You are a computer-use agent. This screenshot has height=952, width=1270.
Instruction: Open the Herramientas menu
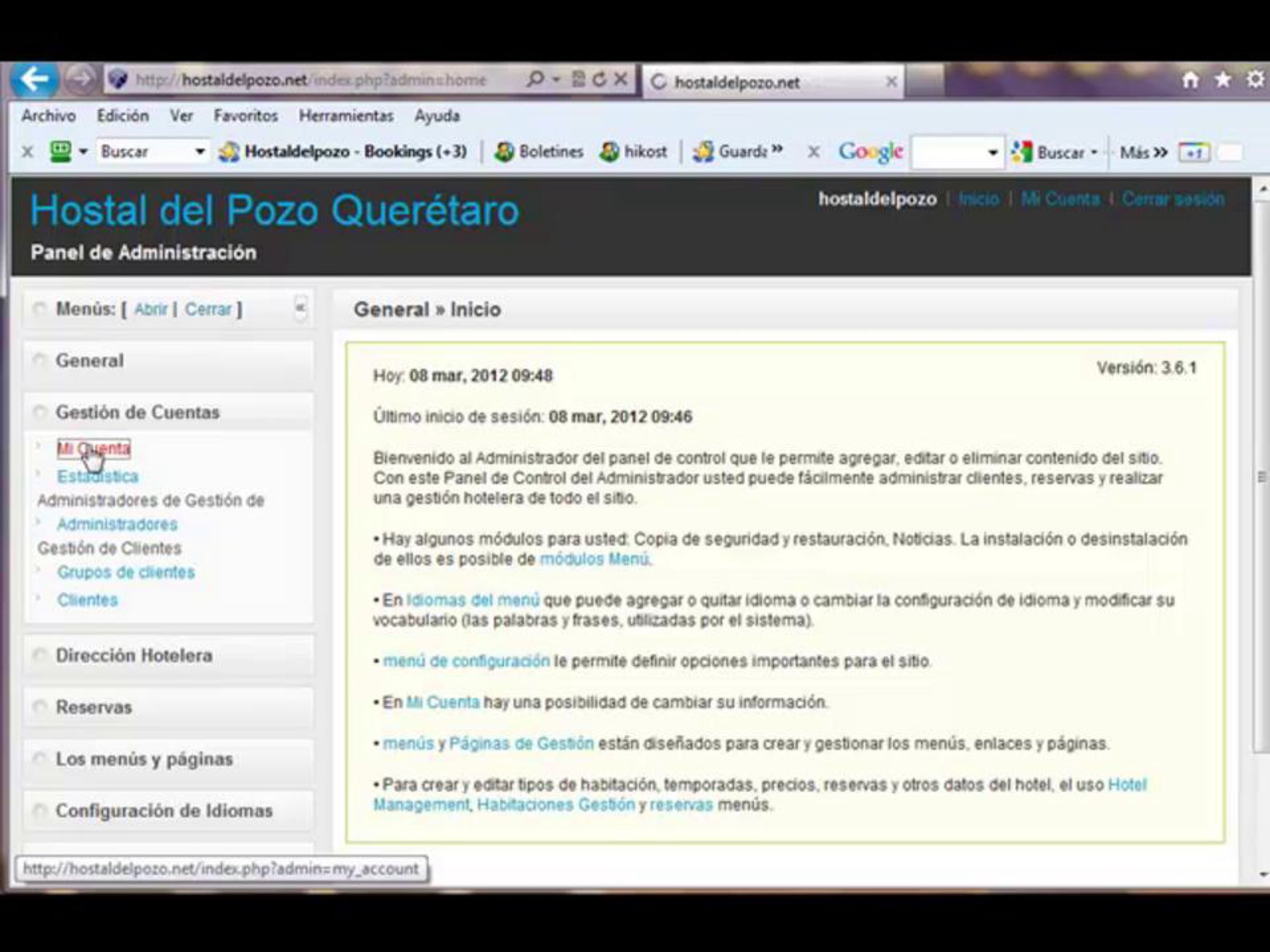click(x=346, y=116)
